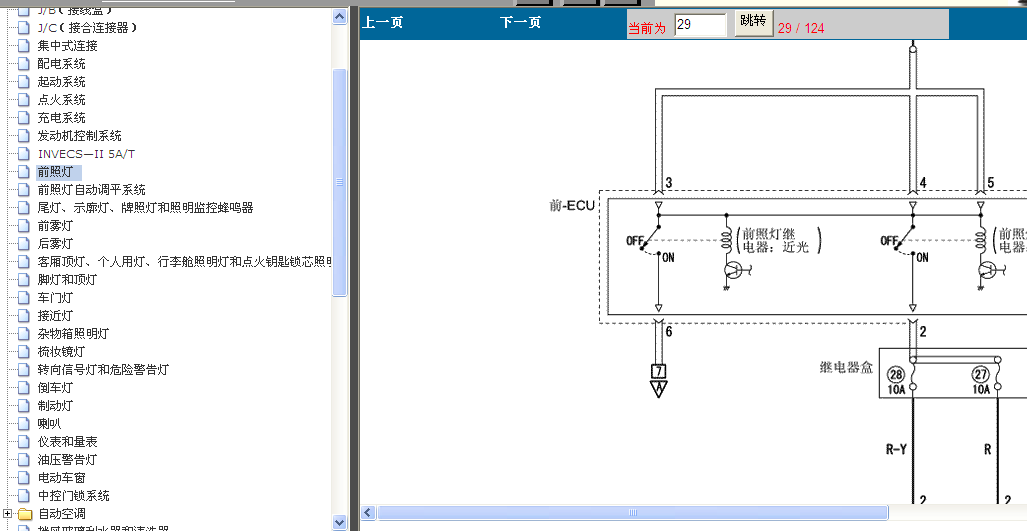The width and height of the screenshot is (1027, 531).
Task: Click the 前-ECU label in diagram
Action: point(572,206)
